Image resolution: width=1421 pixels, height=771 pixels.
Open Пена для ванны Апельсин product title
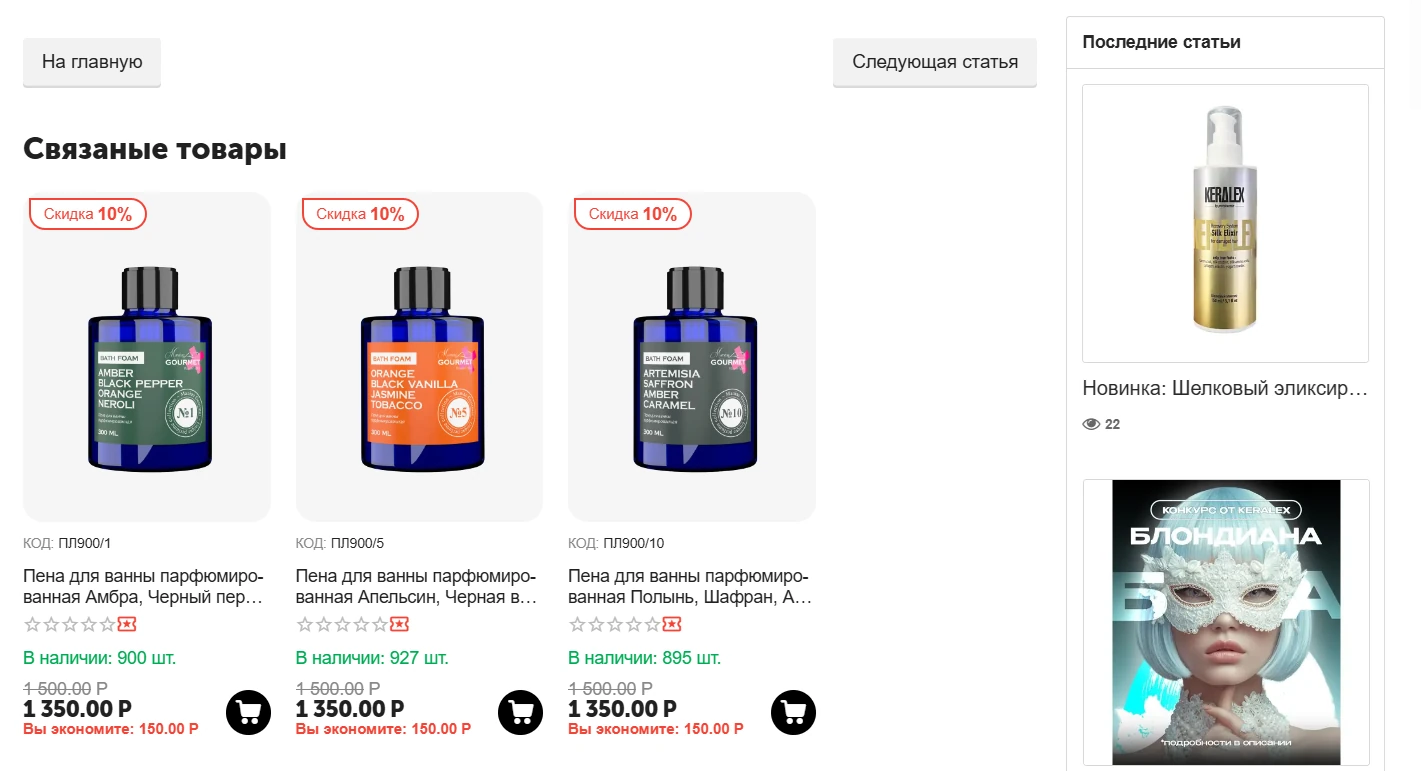click(416, 587)
